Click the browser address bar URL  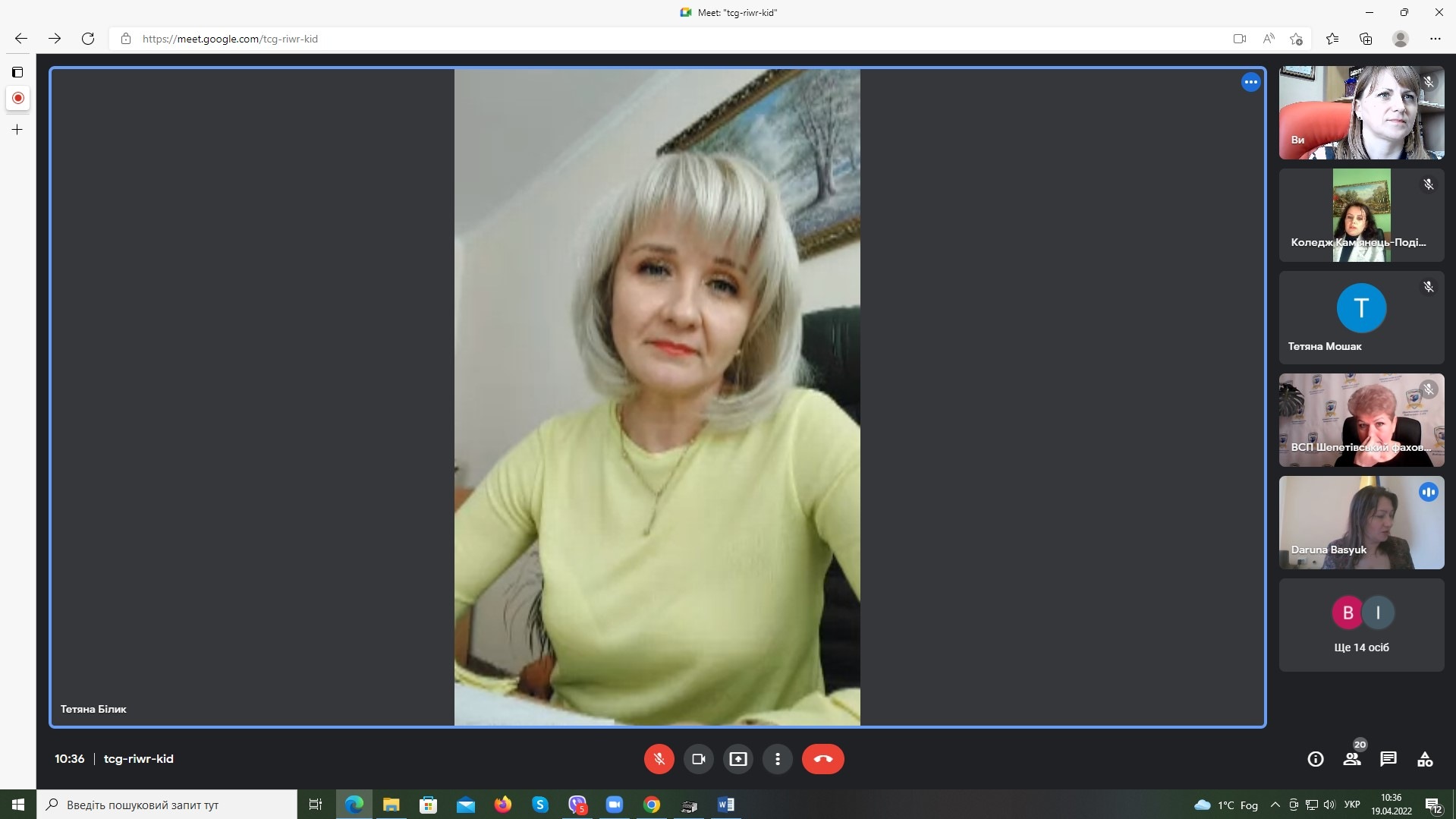point(230,39)
